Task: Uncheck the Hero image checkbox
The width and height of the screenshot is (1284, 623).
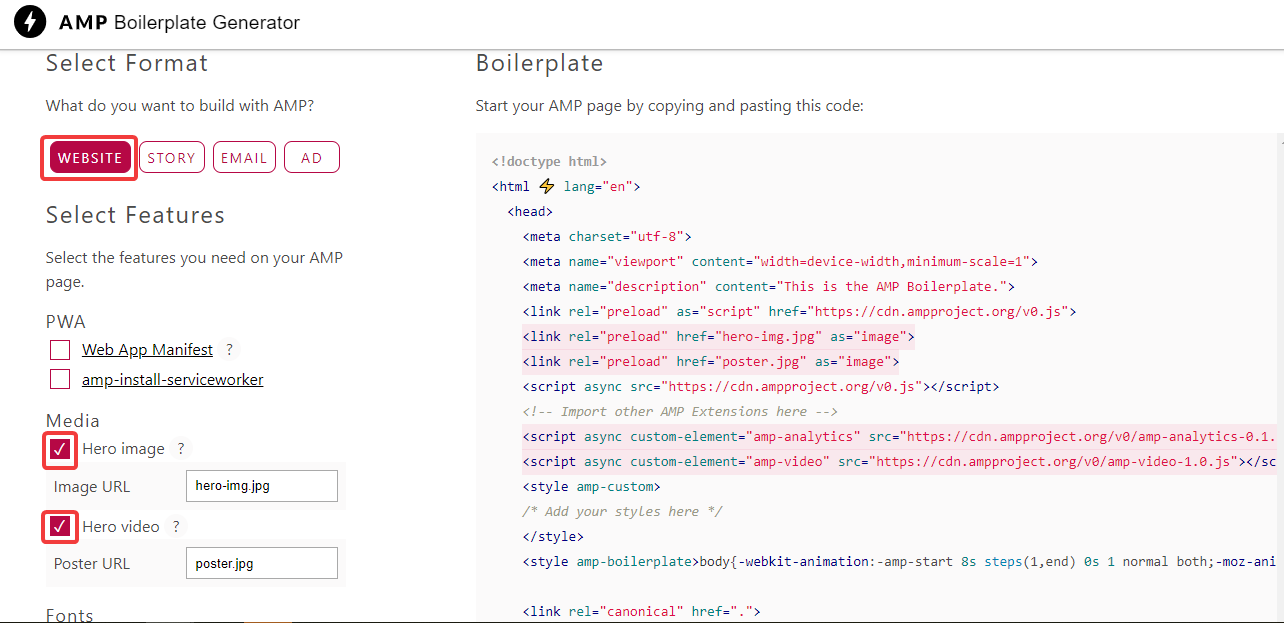Action: [x=60, y=449]
